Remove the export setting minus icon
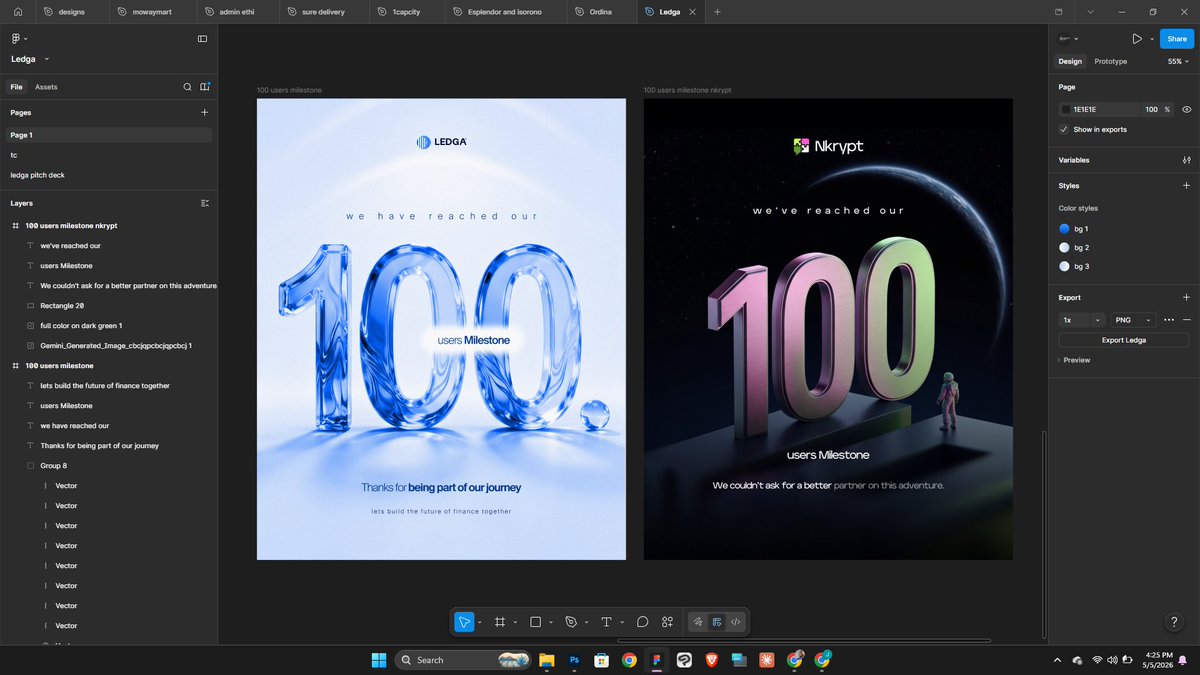 pos(1186,320)
